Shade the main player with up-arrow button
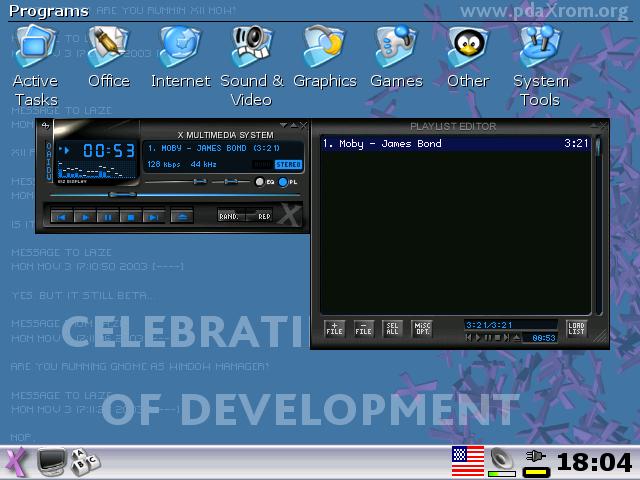 [x=293, y=125]
